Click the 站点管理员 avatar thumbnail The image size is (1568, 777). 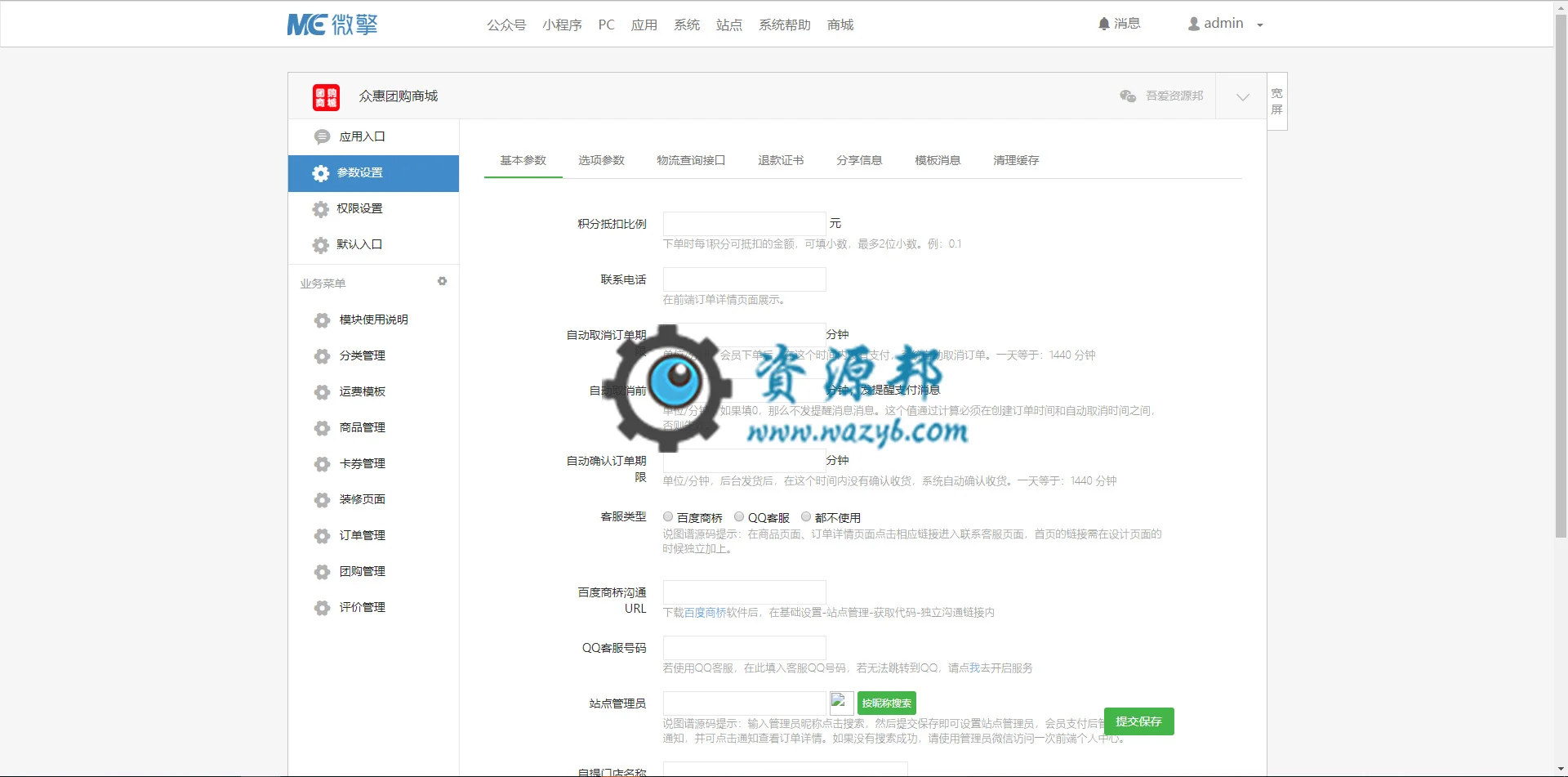[x=842, y=703]
